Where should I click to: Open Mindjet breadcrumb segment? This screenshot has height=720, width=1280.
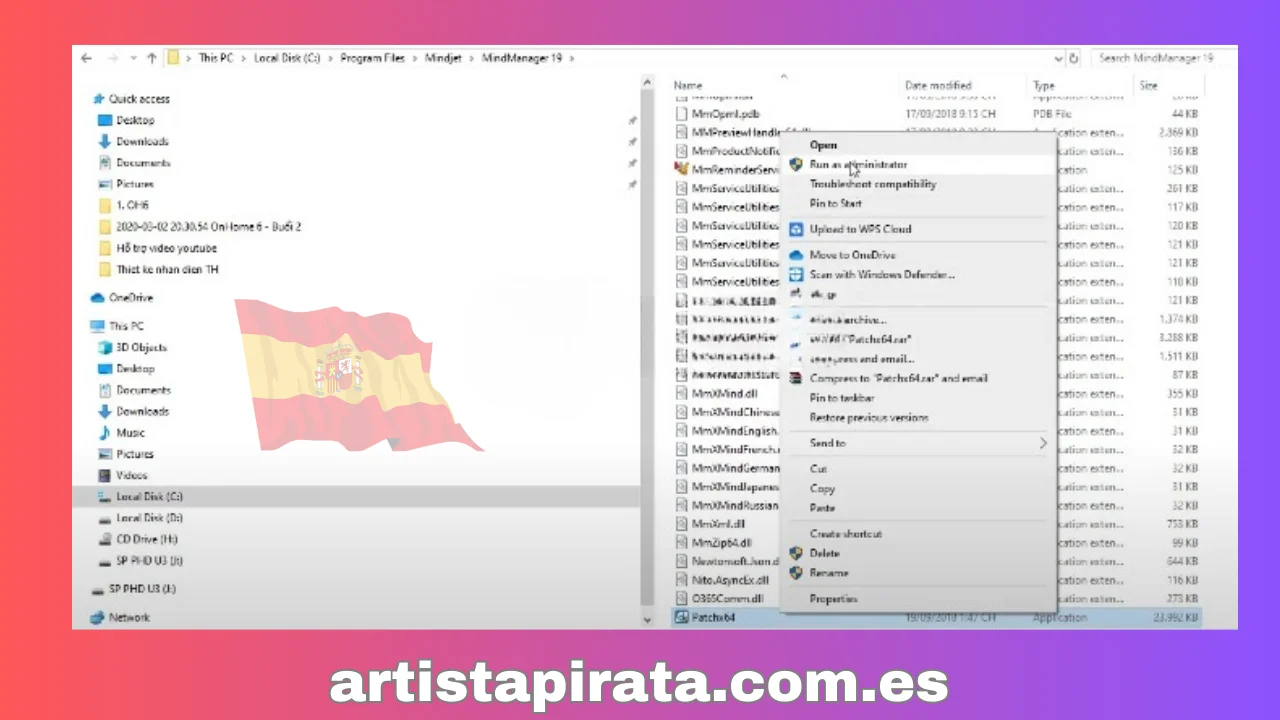coord(444,58)
